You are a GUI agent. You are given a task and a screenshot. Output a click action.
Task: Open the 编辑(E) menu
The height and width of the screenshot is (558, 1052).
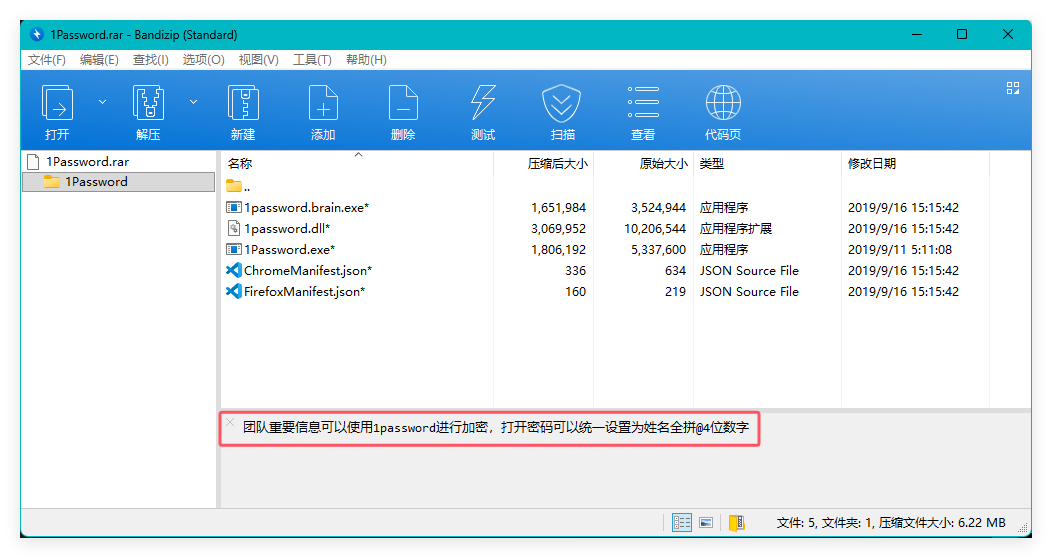99,60
